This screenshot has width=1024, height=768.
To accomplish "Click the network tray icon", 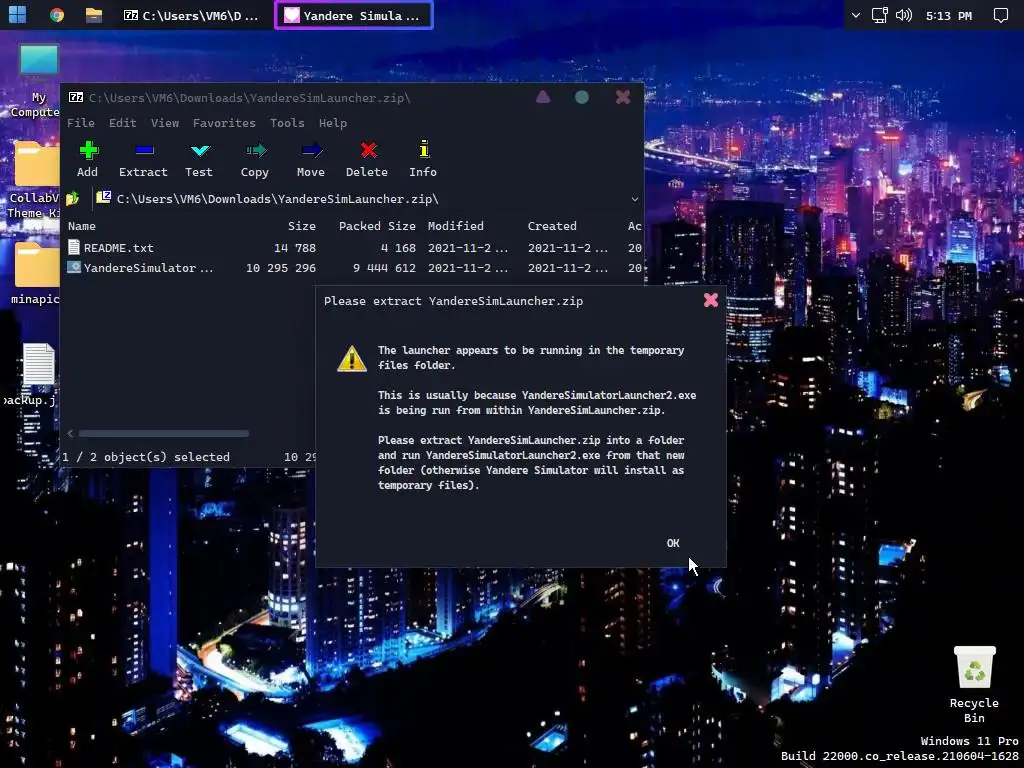I will (x=880, y=15).
